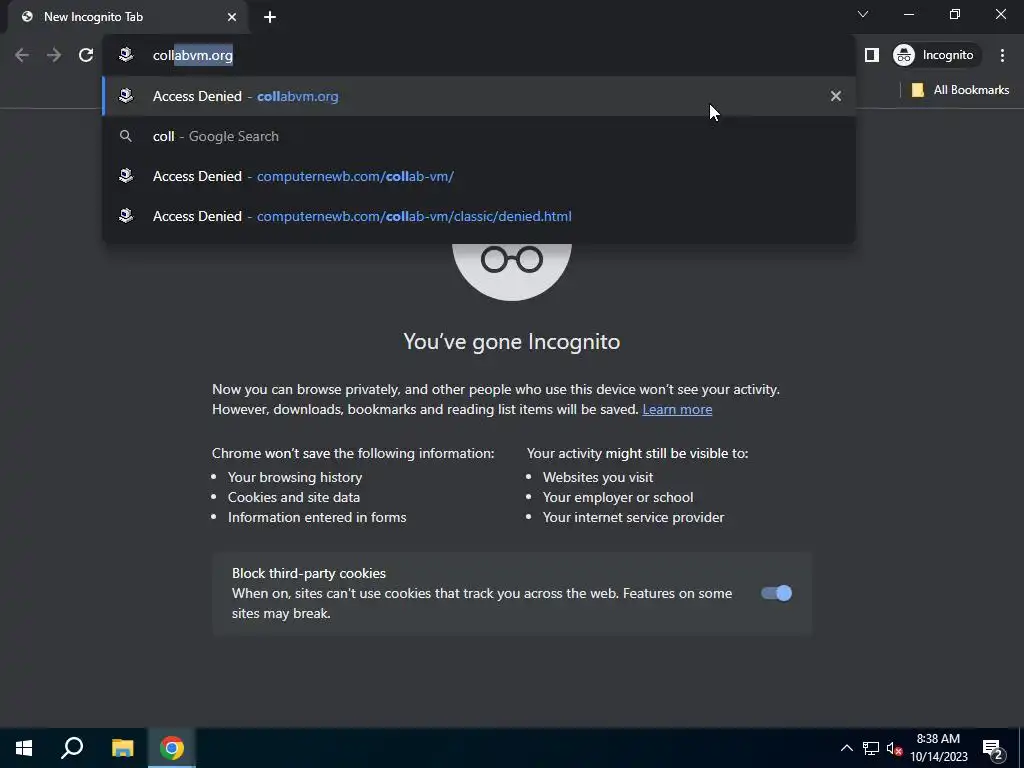The height and width of the screenshot is (768, 1024).
Task: Pick the computernewb.com/collab-vm/ suggestion
Action: pos(479,176)
